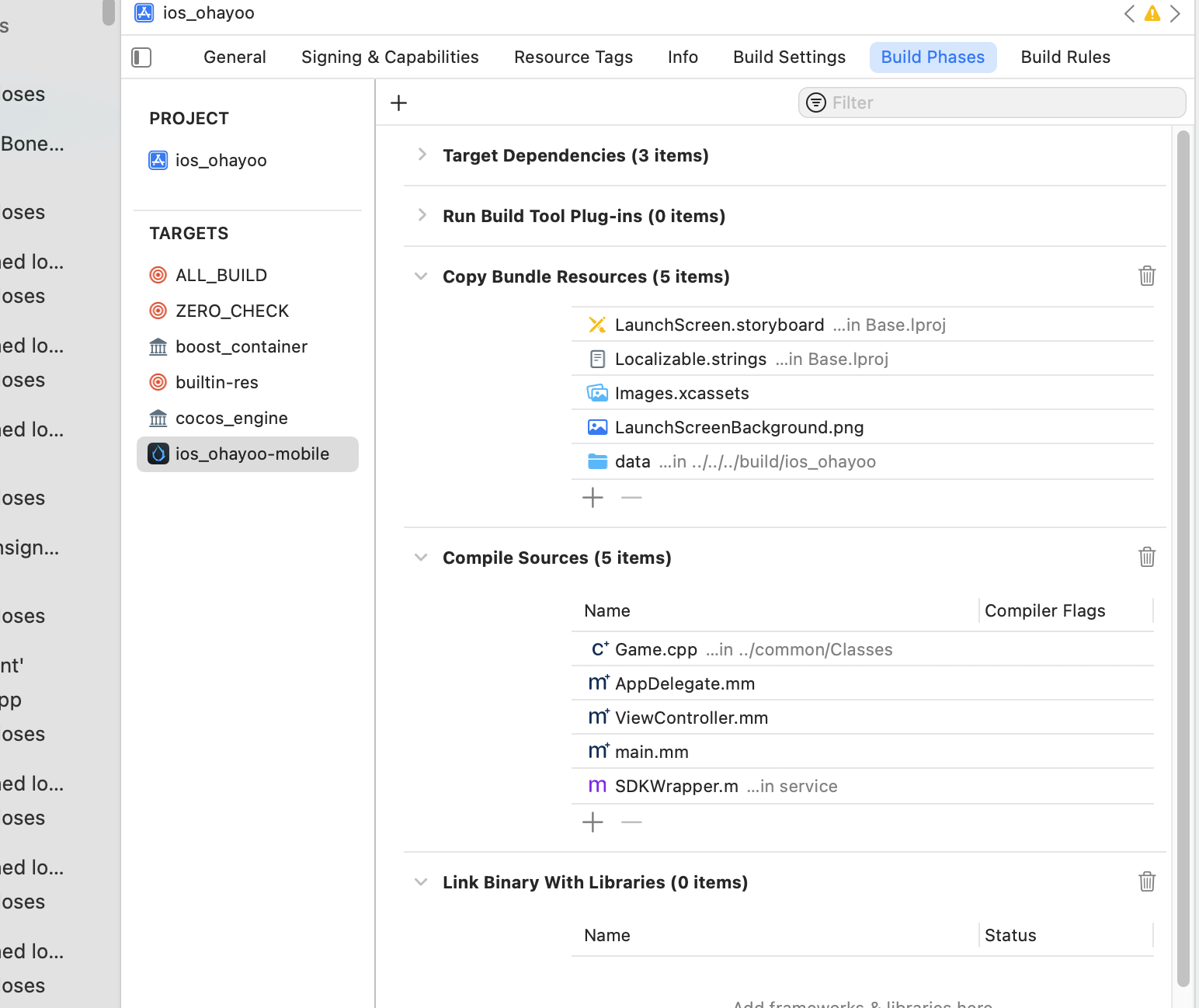Collapse Link Binary With Libraries section
This screenshot has width=1199, height=1008.
point(421,881)
